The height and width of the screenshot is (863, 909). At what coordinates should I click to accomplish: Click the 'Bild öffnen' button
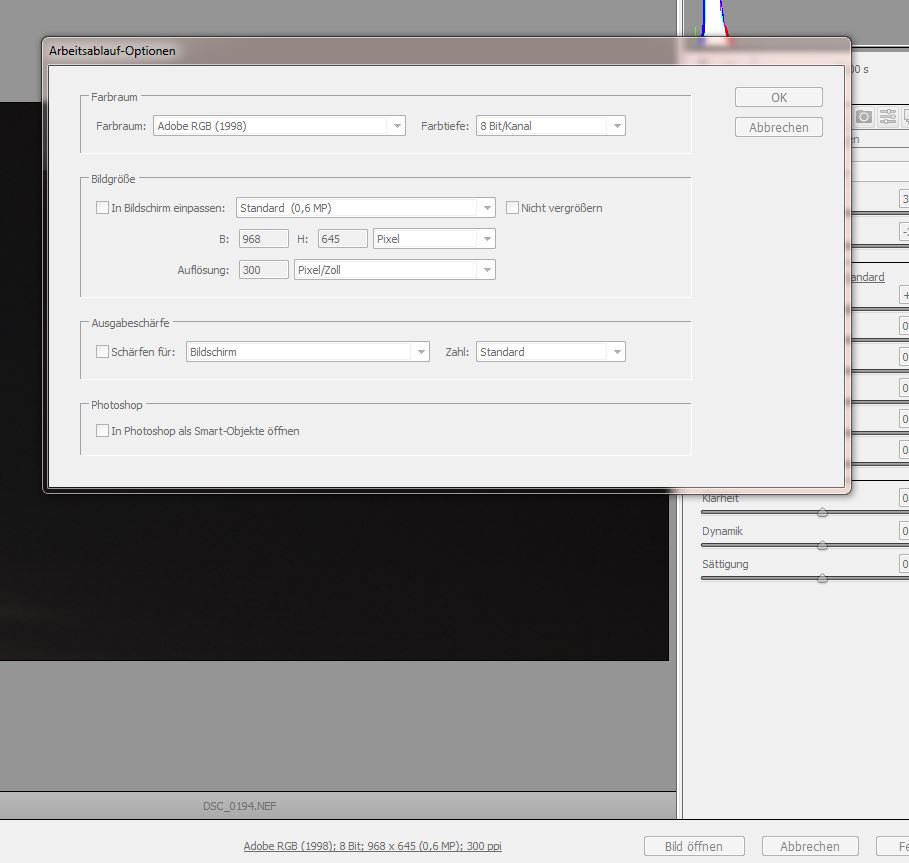694,846
